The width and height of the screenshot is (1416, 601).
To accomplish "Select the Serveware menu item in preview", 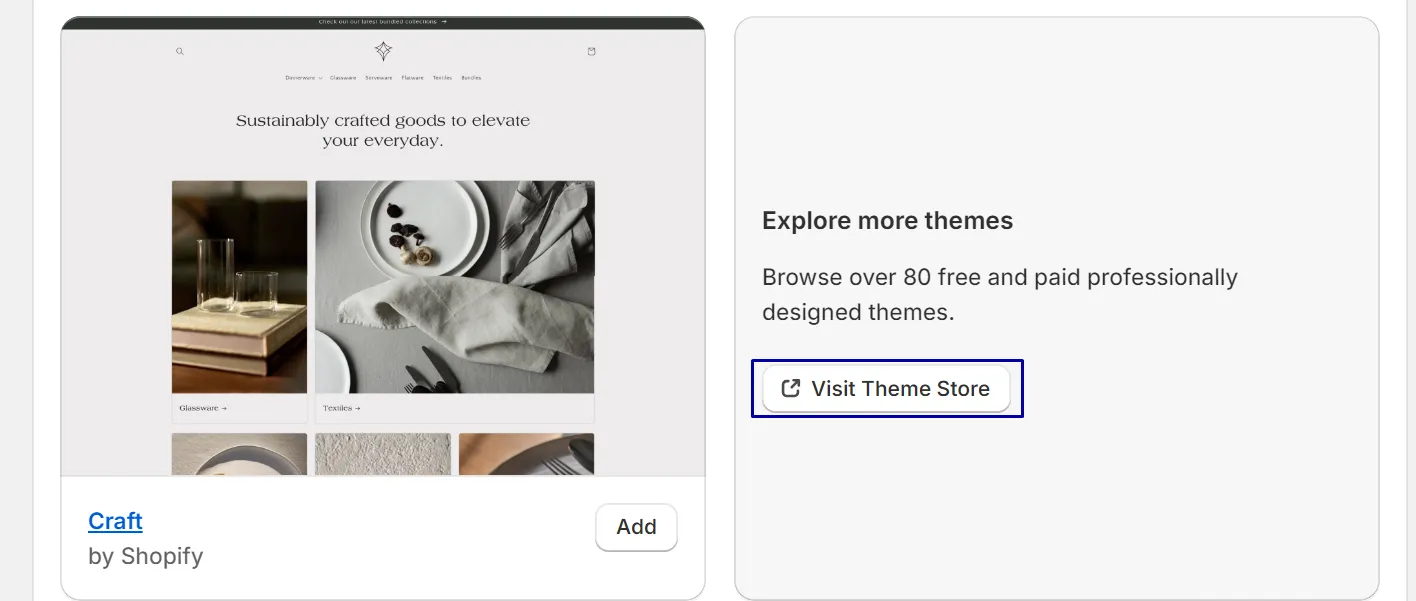I will (x=379, y=78).
